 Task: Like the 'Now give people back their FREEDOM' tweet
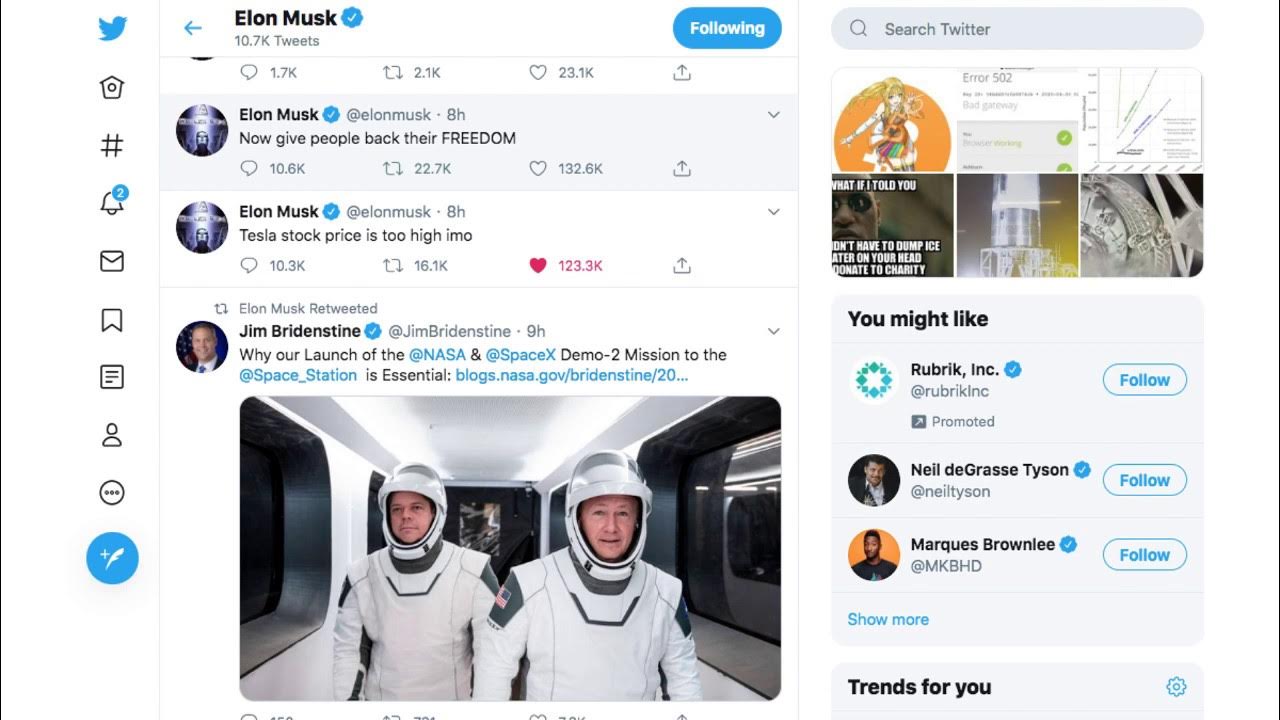click(x=538, y=169)
